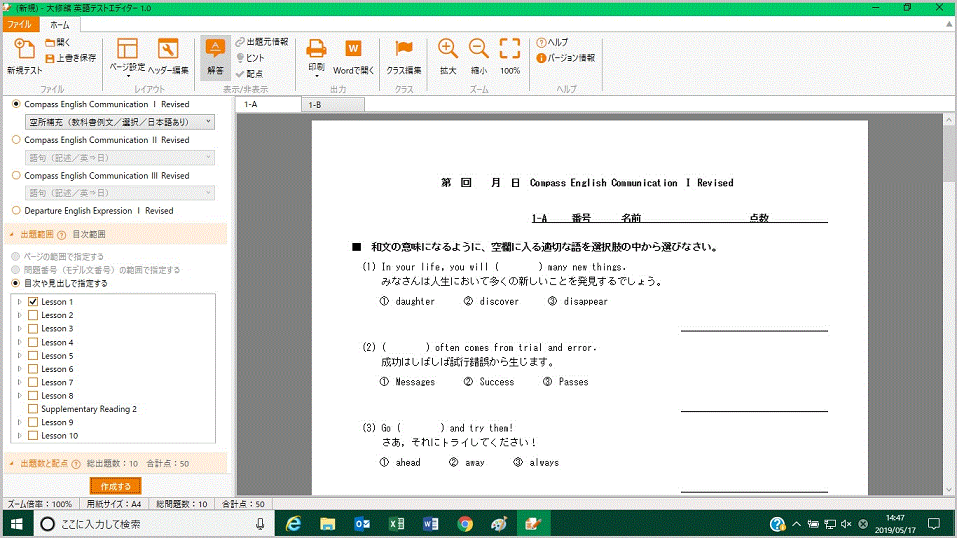Toggle 配点 score display

click(249, 73)
